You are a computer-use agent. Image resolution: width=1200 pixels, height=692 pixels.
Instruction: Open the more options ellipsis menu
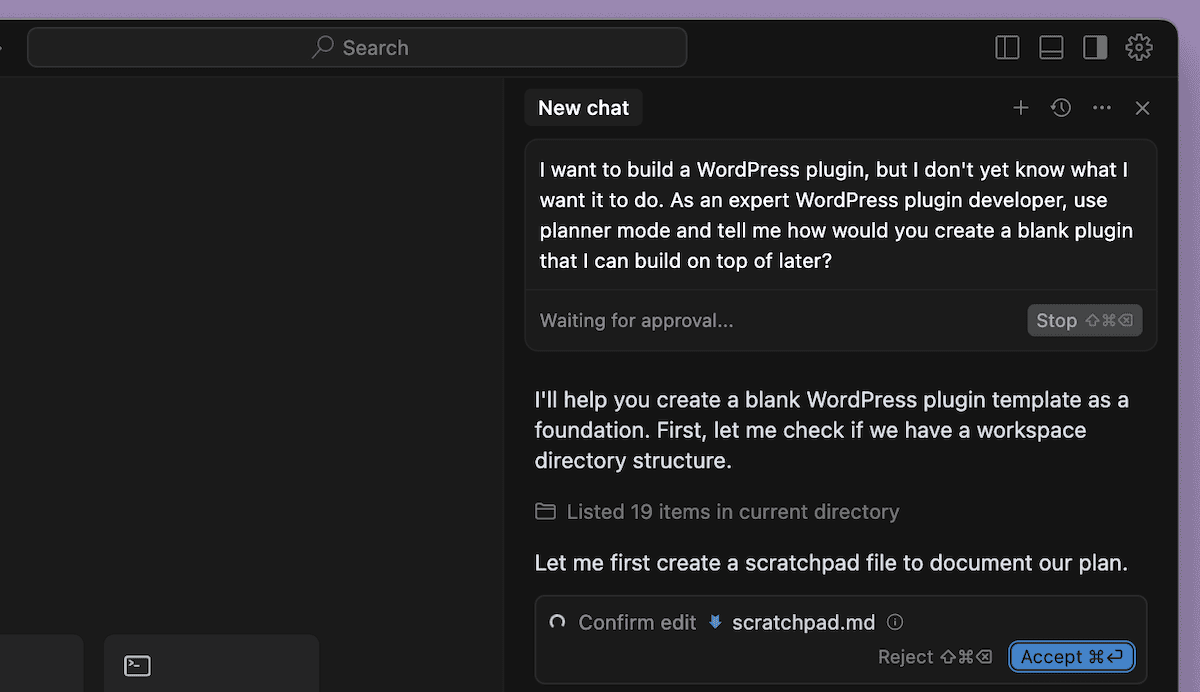click(1102, 108)
